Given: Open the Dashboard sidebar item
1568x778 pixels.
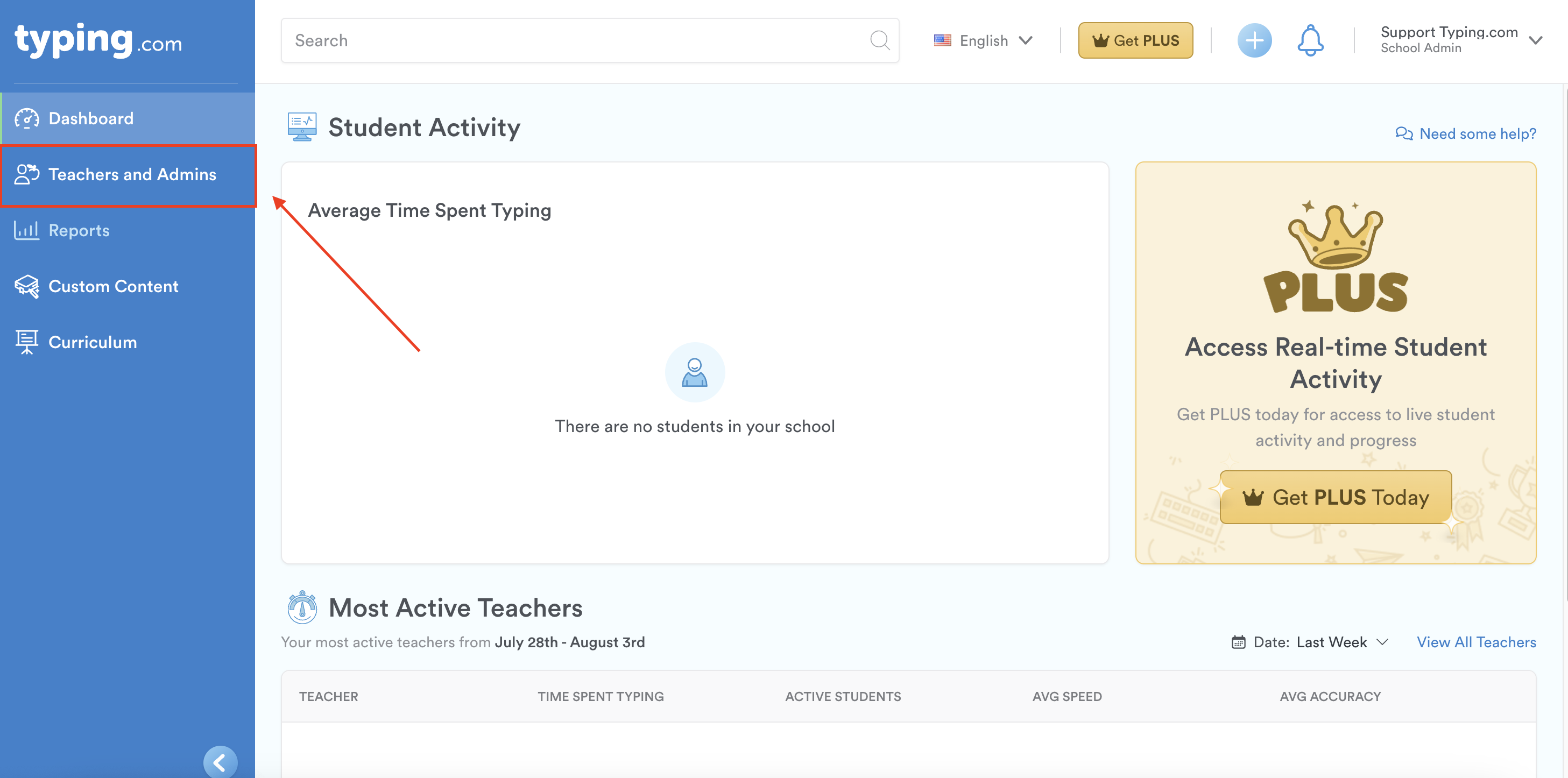Looking at the screenshot, I should point(91,119).
